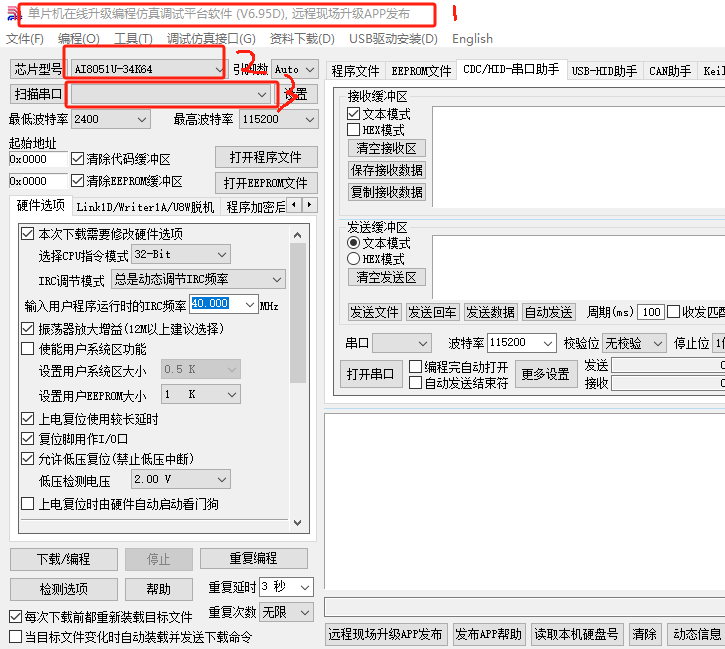The image size is (725, 649).
Task: Switch to Link1D/Writer1A/U8W脱机 tab
Action: pyautogui.click(x=145, y=207)
